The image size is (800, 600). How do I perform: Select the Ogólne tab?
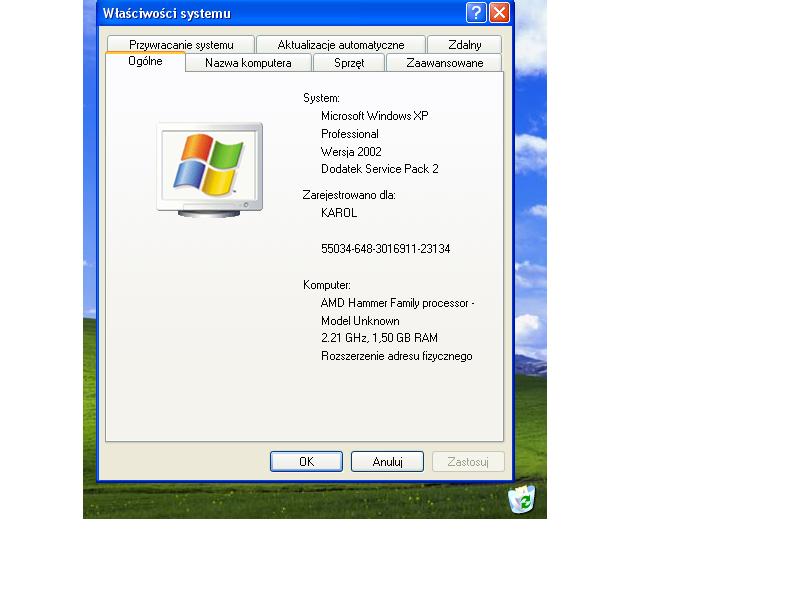click(x=145, y=61)
